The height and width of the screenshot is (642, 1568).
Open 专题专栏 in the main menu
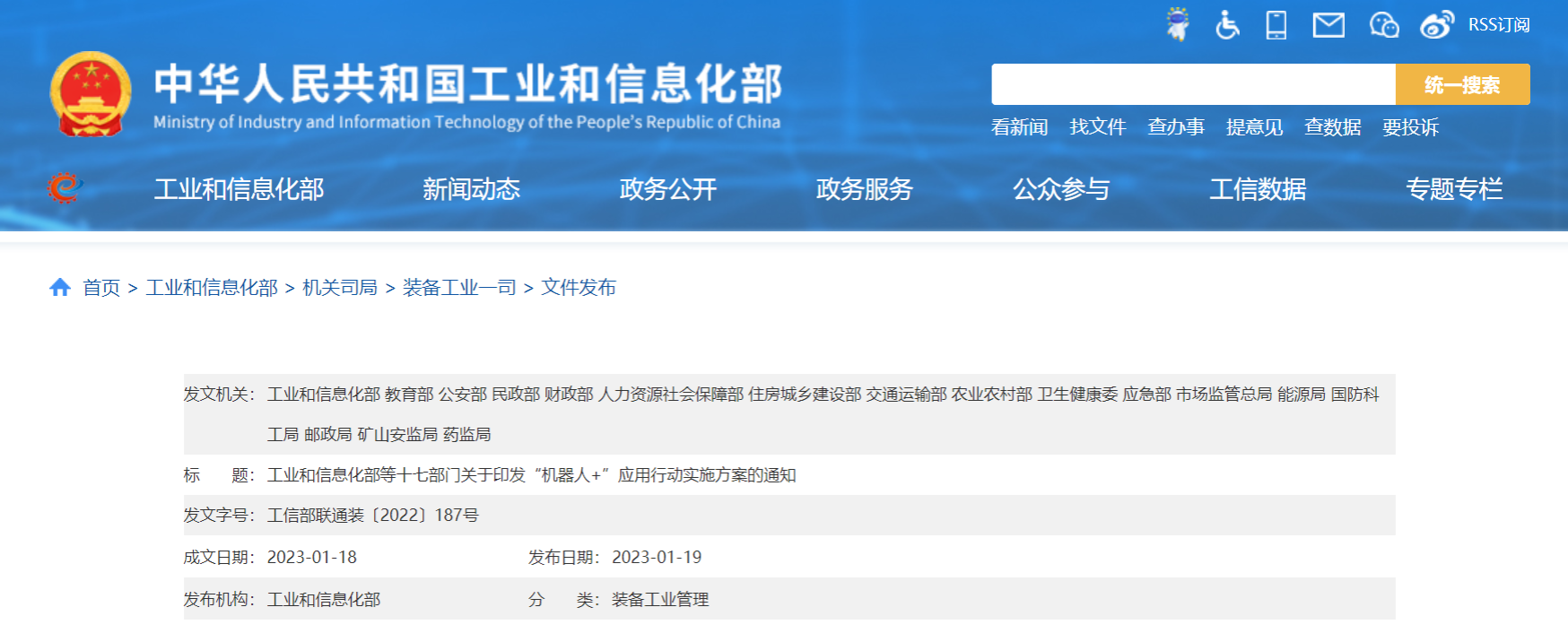[1454, 189]
